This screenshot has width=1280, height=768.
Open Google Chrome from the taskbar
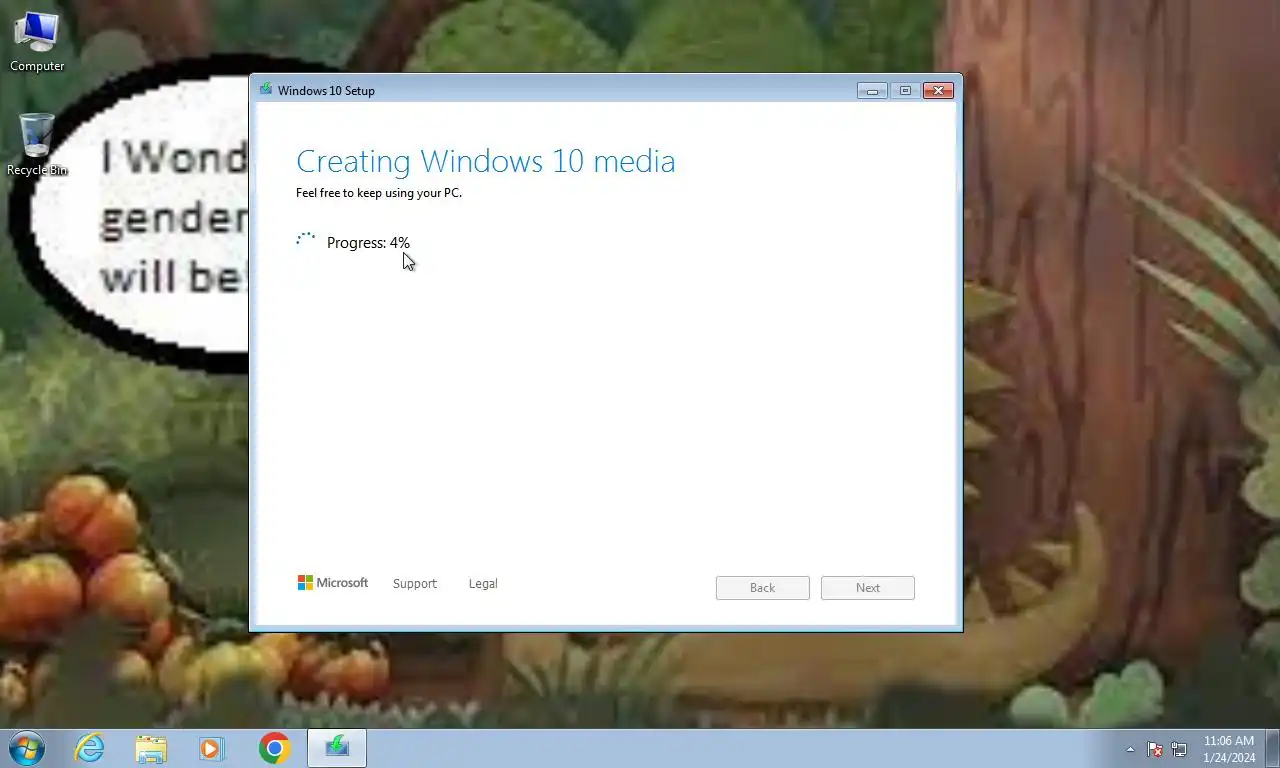[x=274, y=748]
